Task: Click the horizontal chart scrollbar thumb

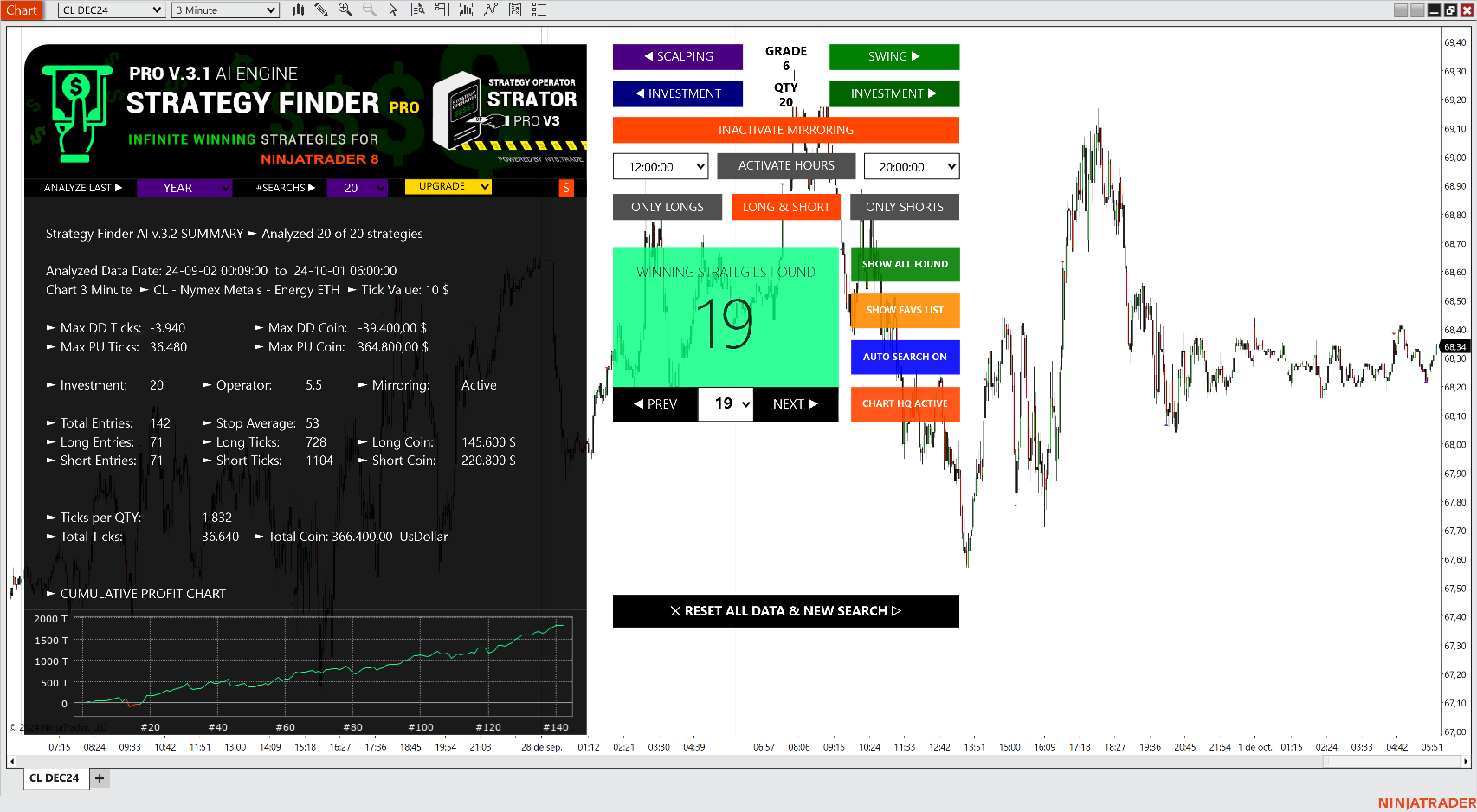Action: pos(1390,762)
